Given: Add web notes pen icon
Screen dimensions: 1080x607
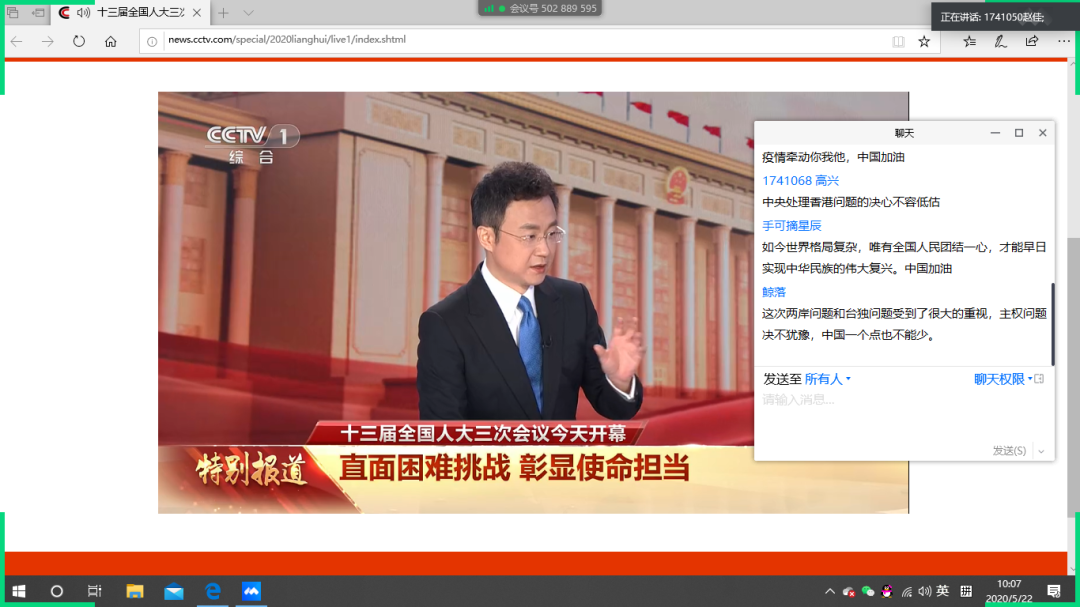Looking at the screenshot, I should (x=1001, y=41).
